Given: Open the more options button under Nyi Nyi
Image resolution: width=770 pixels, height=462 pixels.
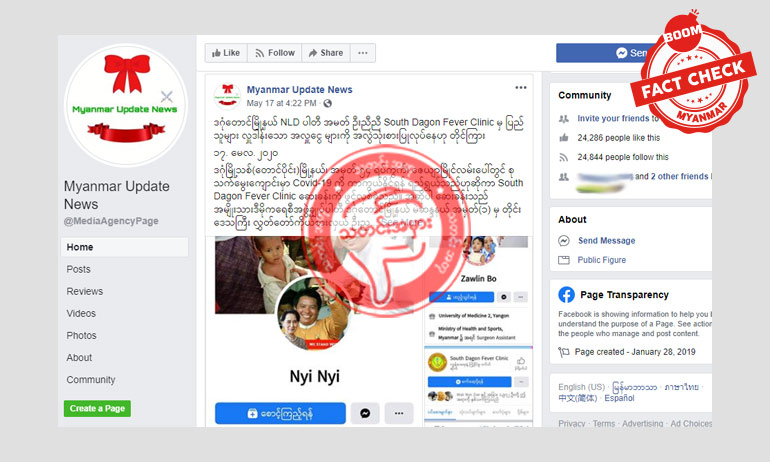Looking at the screenshot, I should (399, 413).
